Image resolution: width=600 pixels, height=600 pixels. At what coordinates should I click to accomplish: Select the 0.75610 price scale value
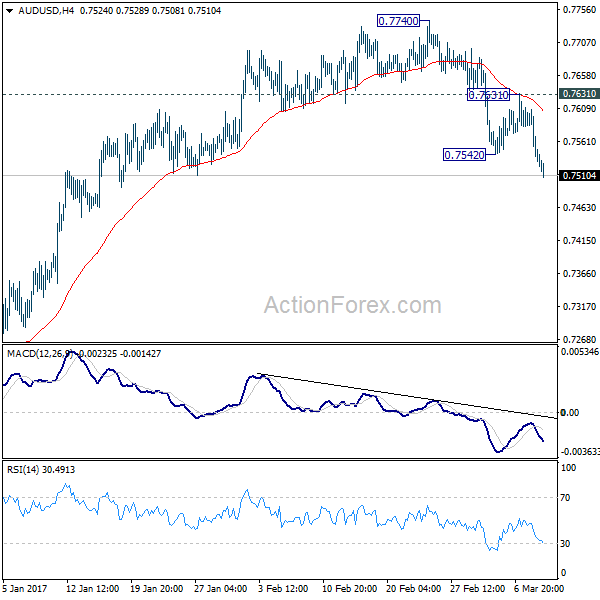(579, 142)
